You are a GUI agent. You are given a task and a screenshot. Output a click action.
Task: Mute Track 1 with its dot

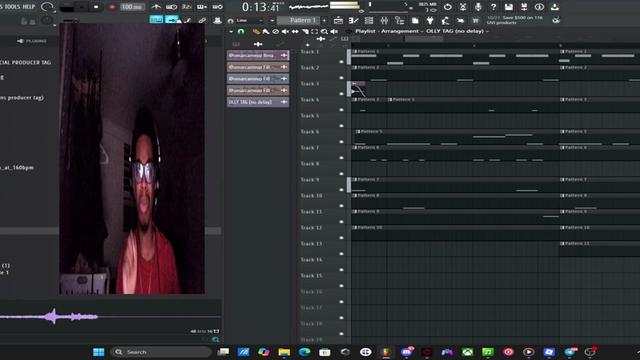[x=342, y=62]
